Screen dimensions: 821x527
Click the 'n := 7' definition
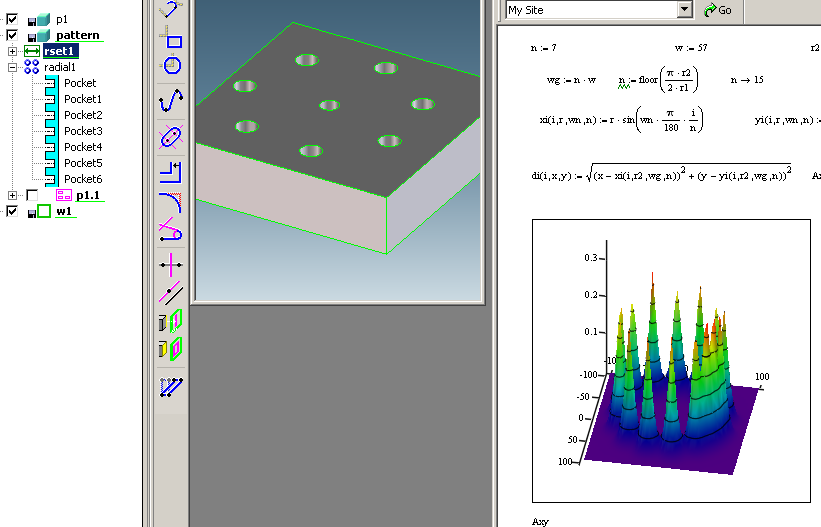[x=543, y=48]
